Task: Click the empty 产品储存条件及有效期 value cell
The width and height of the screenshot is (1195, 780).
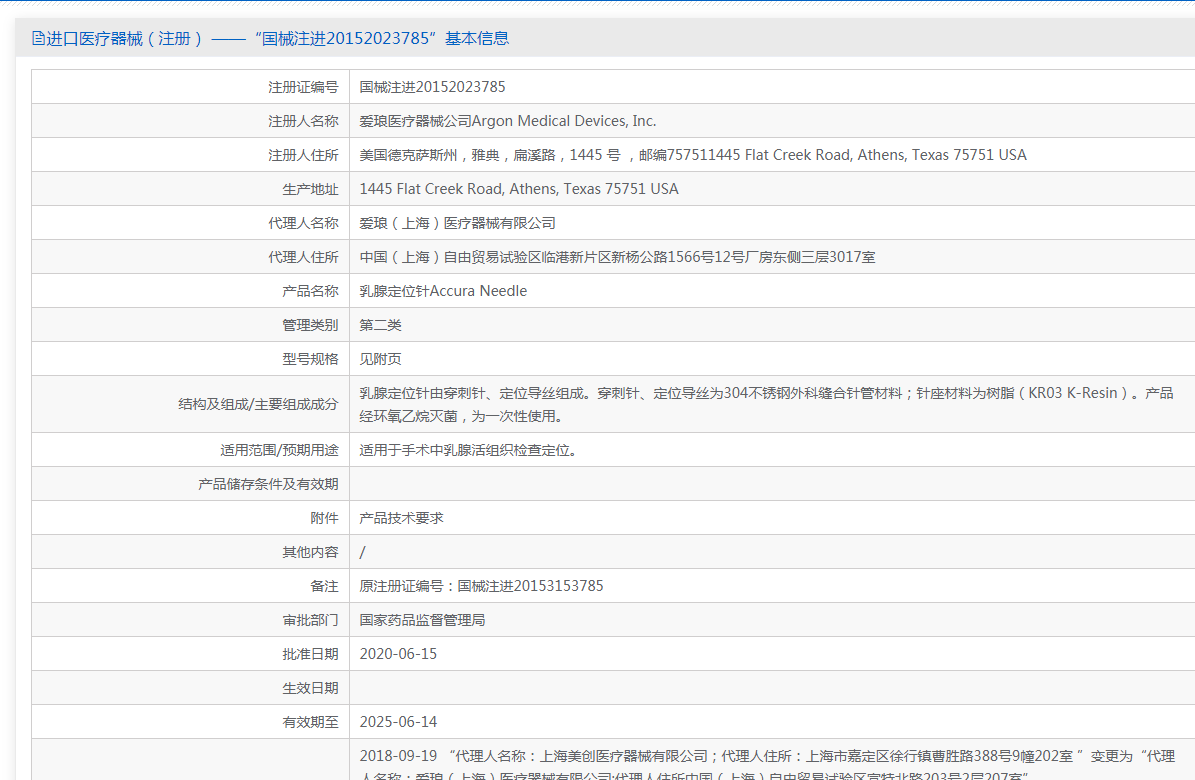Action: pos(770,484)
